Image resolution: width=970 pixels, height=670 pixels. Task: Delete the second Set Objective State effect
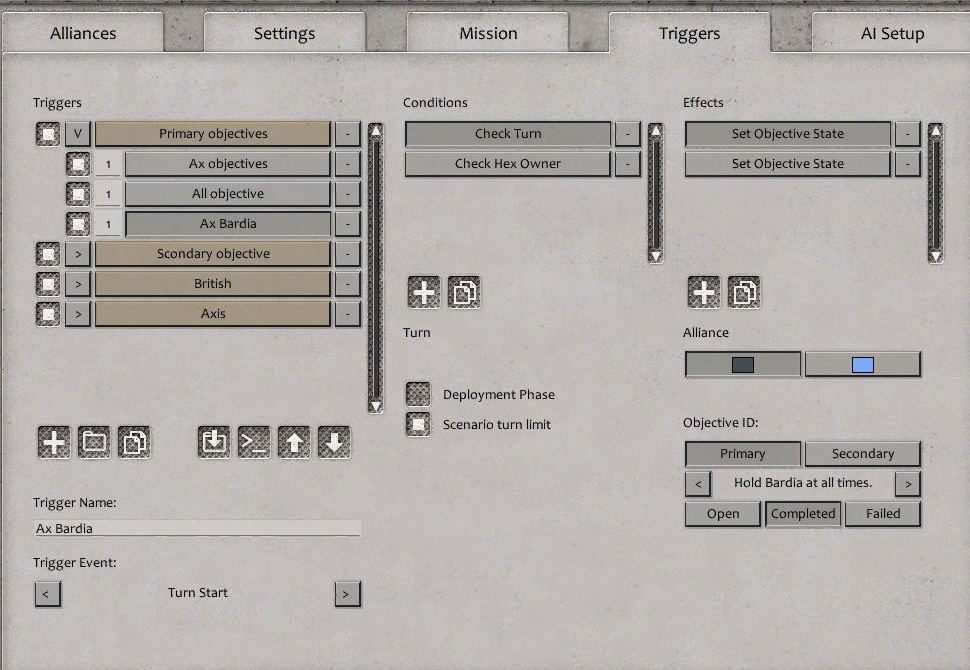click(908, 164)
